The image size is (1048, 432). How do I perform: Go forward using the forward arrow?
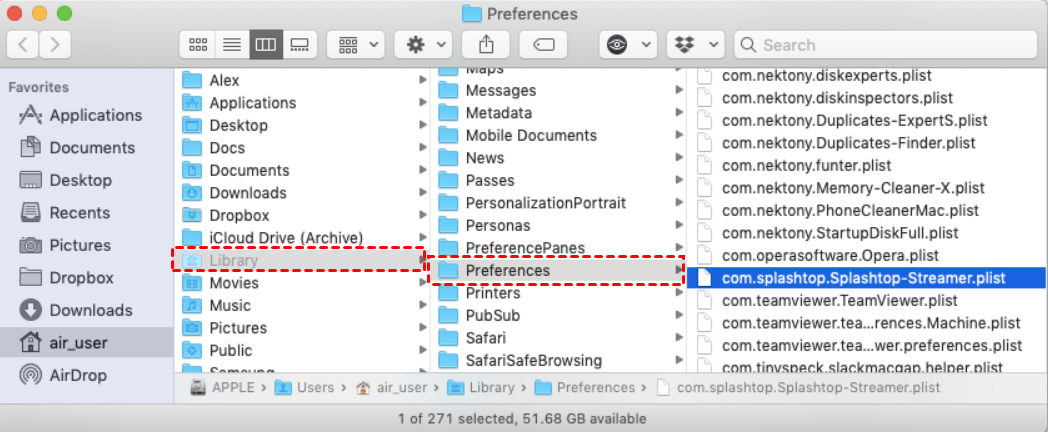[55, 45]
